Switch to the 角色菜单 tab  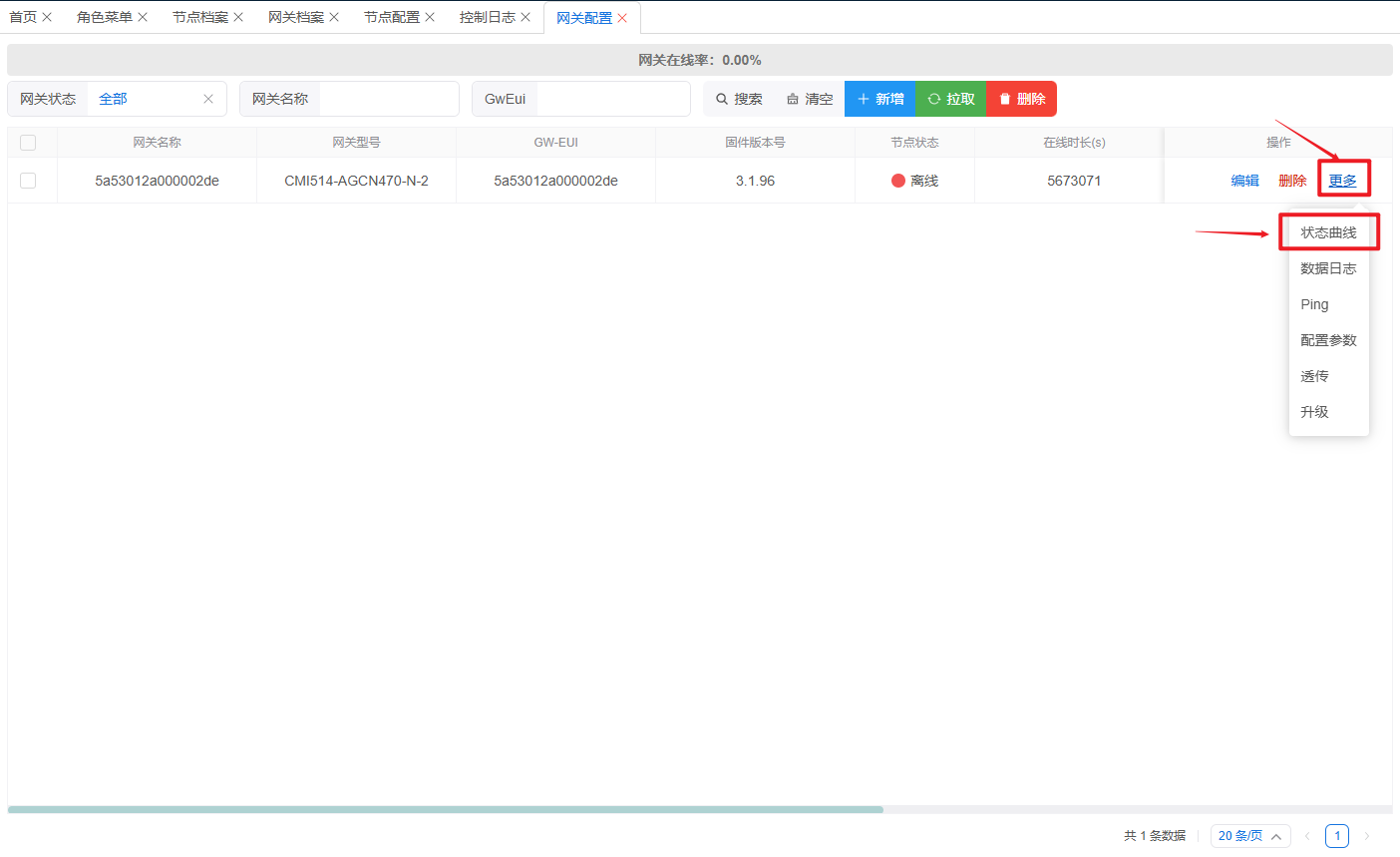click(x=105, y=17)
